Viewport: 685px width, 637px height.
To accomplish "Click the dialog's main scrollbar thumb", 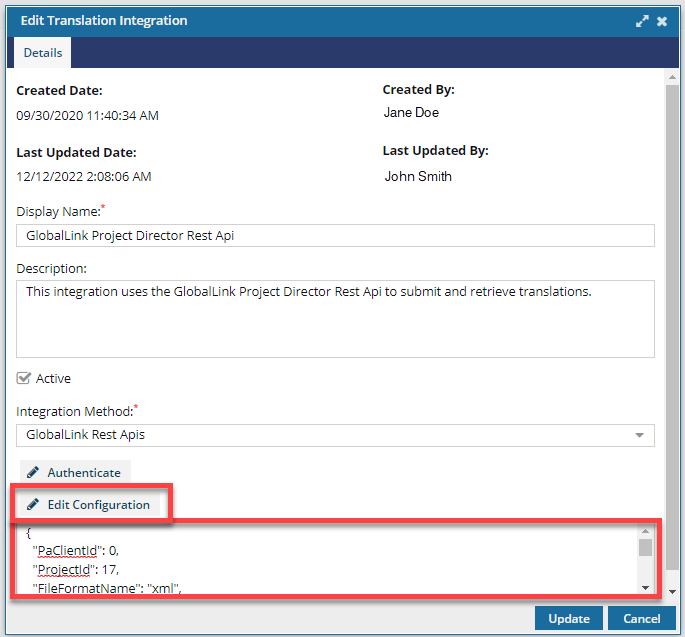I will pos(672,327).
